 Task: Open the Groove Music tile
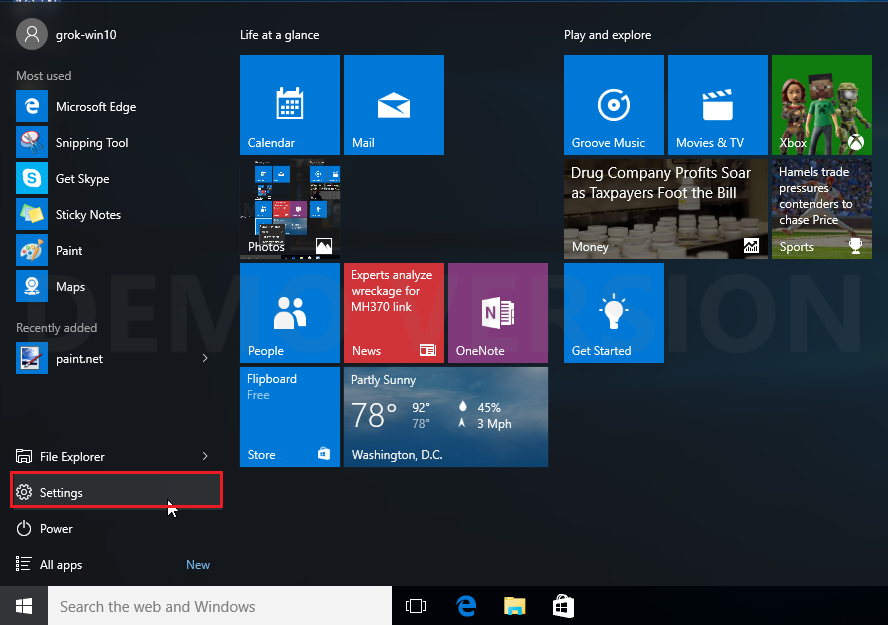click(x=614, y=105)
